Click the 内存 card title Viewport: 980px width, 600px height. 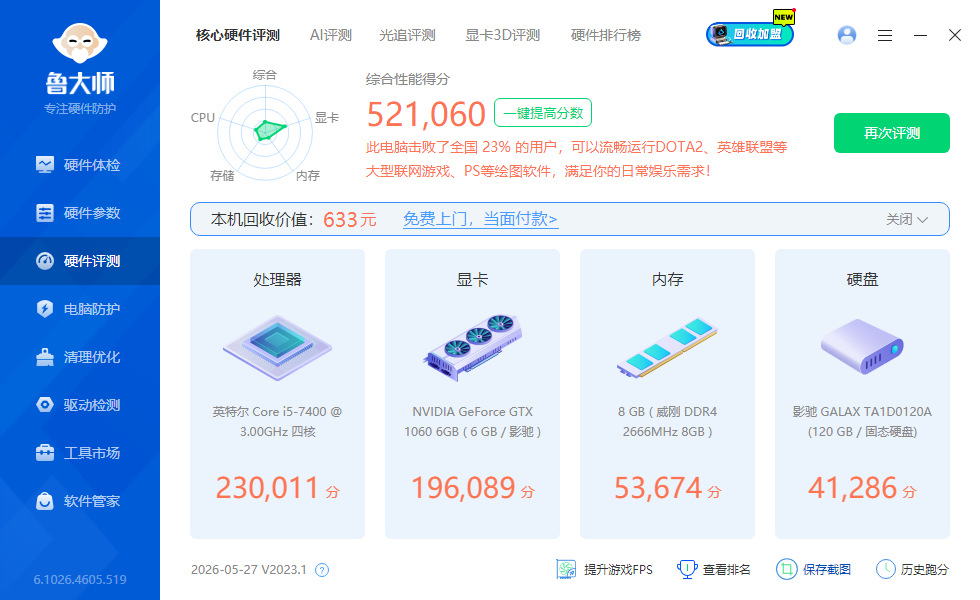(x=667, y=279)
